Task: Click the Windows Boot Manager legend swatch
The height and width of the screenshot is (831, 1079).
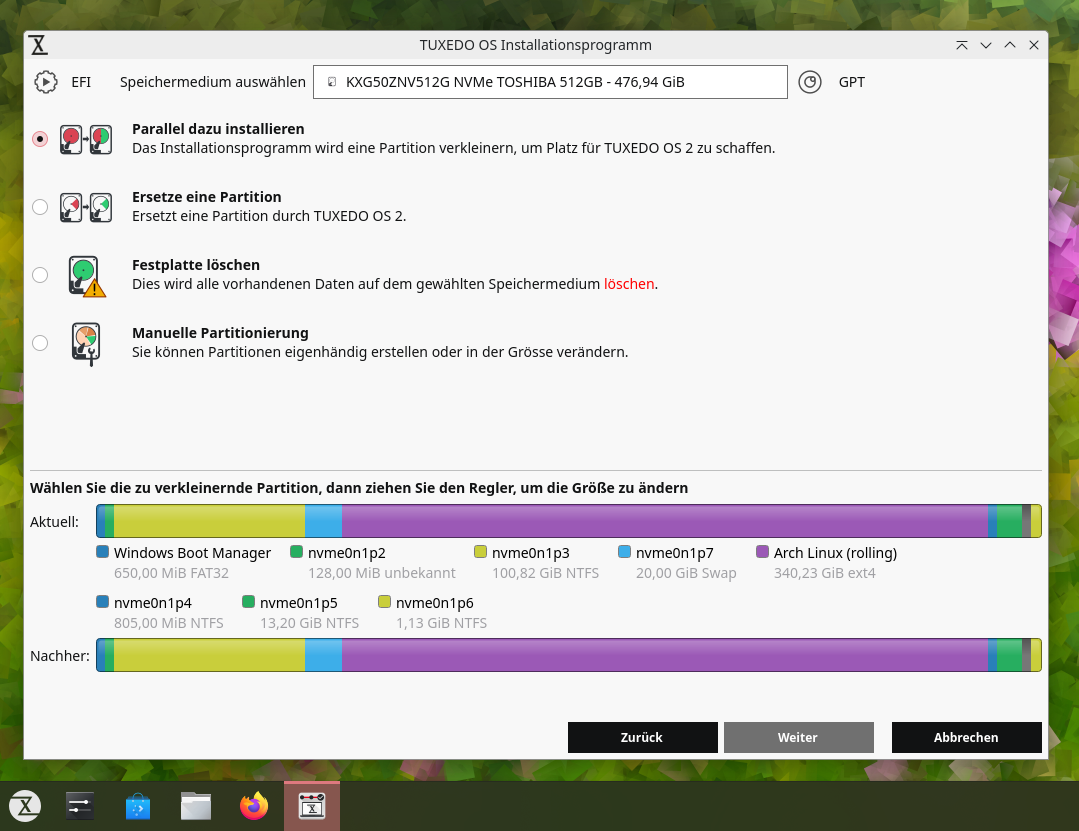Action: pyautogui.click(x=103, y=552)
